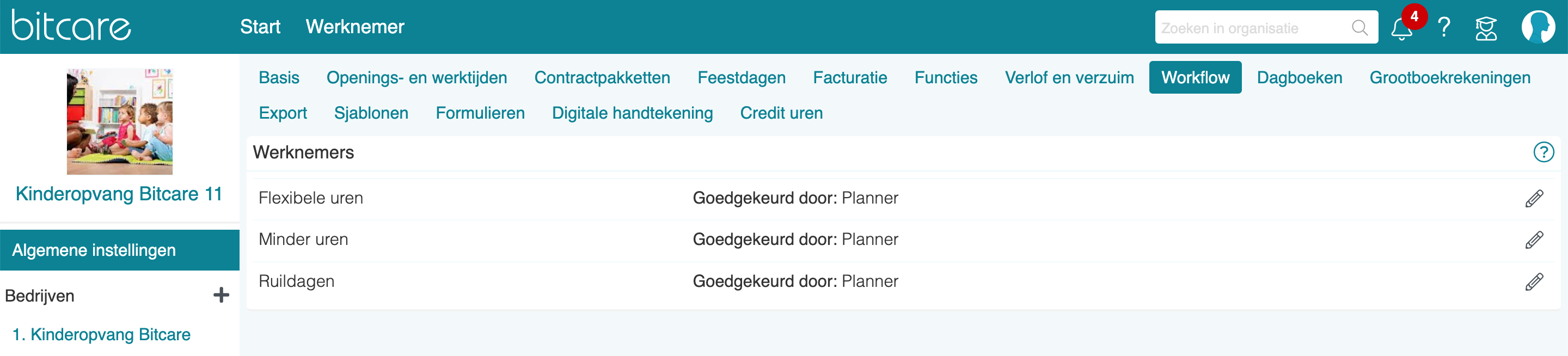
Task: Click the notifications bell icon
Action: tap(1401, 29)
